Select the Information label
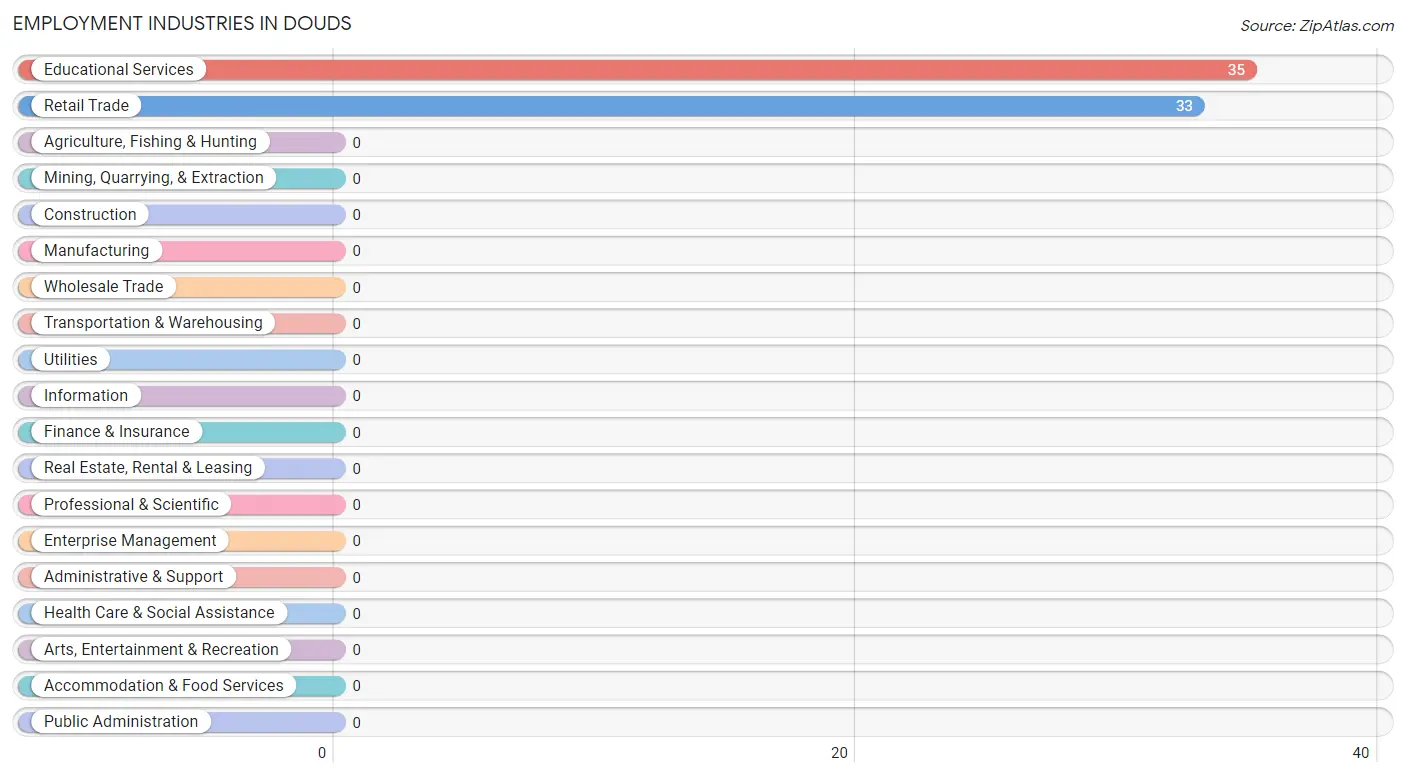Image resolution: width=1406 pixels, height=777 pixels. pos(86,396)
